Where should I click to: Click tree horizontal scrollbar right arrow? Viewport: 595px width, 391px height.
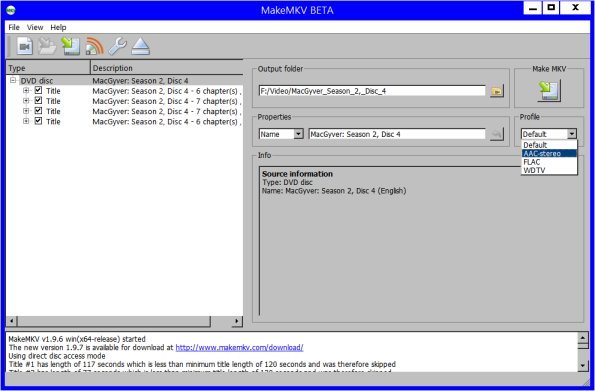point(237,321)
